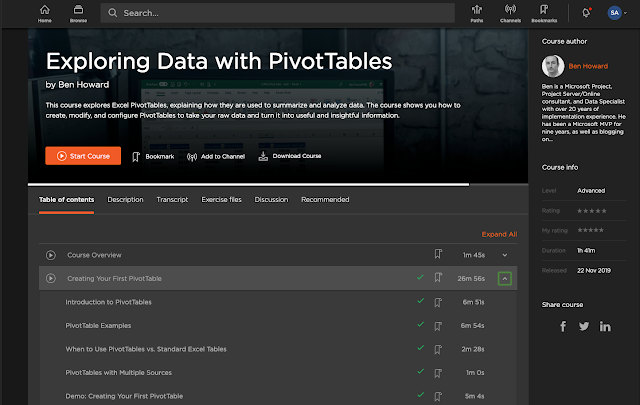Click the Expand All link
Image resolution: width=640 pixels, height=405 pixels.
click(499, 234)
